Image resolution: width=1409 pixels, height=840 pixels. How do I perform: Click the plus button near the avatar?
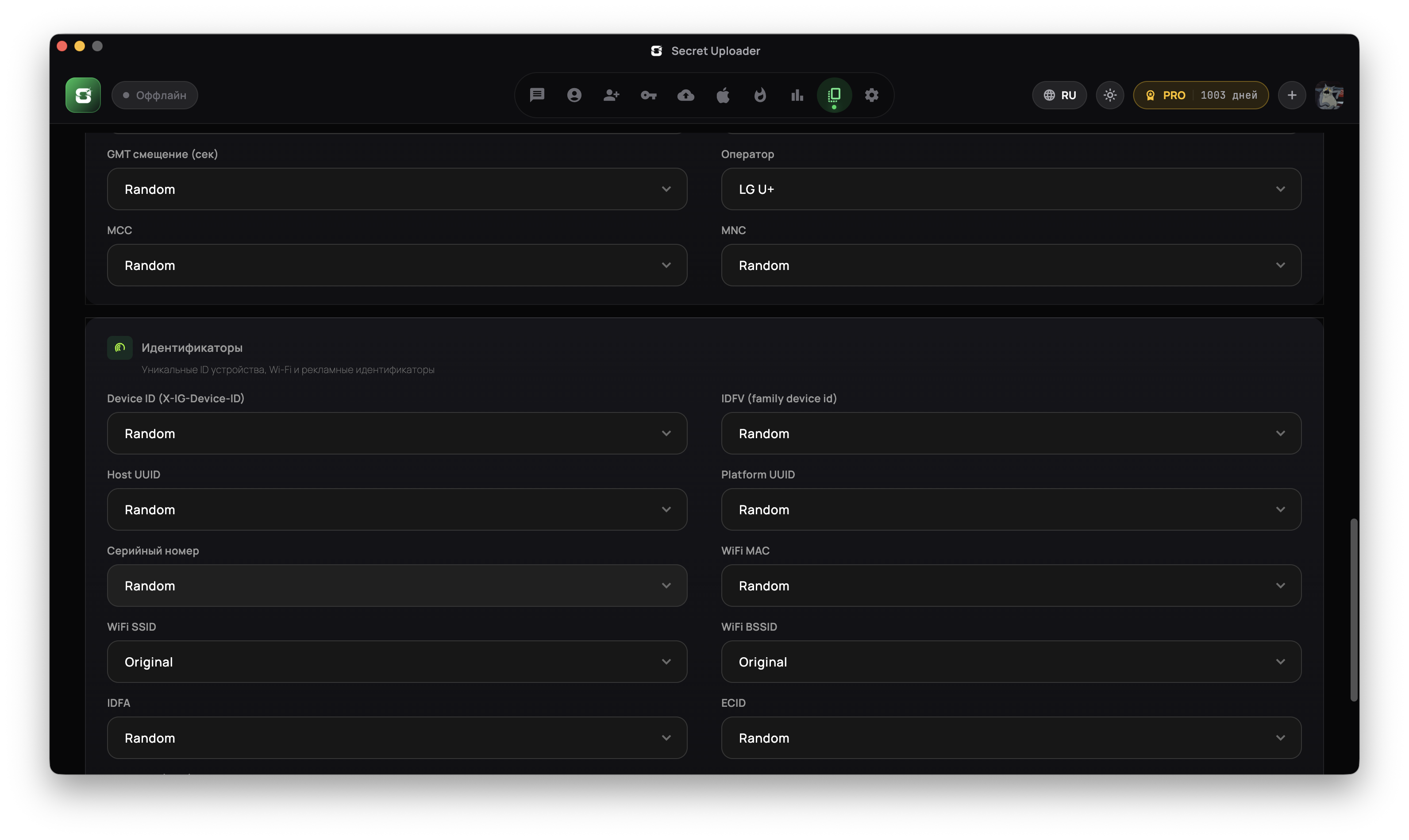click(x=1292, y=95)
